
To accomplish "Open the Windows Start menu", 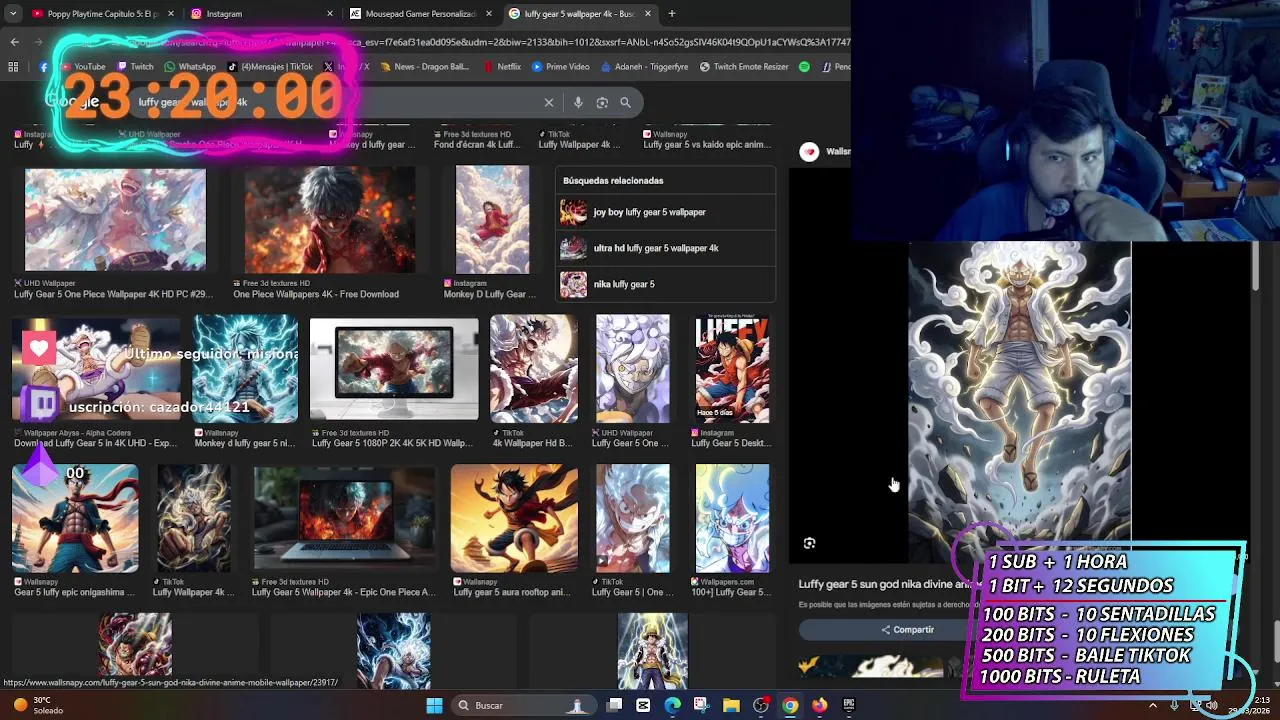I will point(434,705).
